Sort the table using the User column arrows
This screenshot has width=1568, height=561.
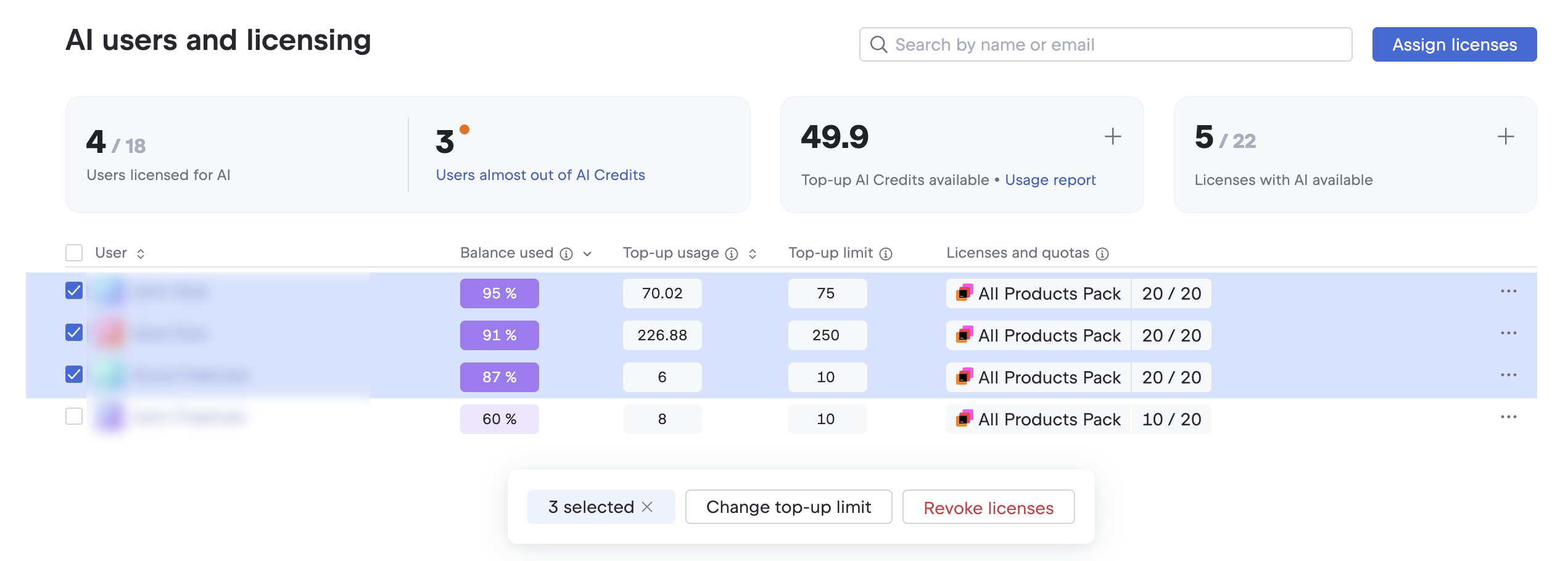tap(140, 253)
